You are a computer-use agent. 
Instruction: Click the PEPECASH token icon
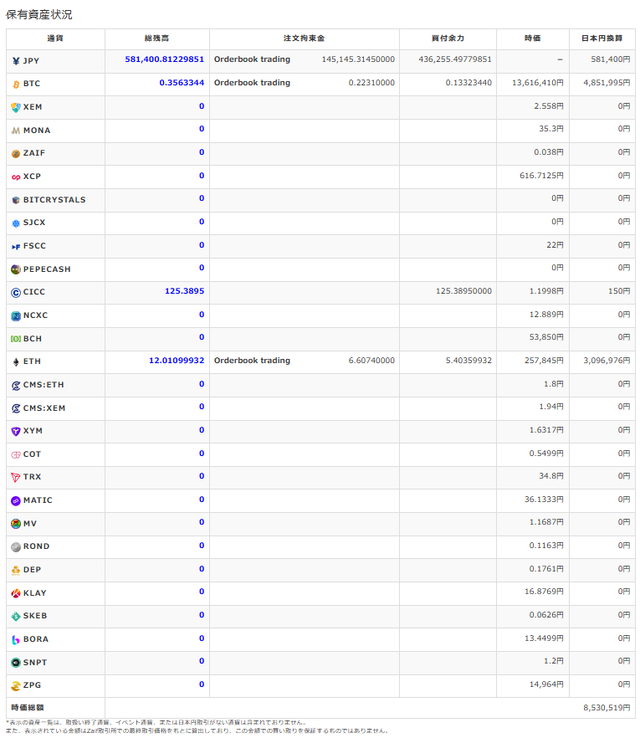tap(16, 269)
